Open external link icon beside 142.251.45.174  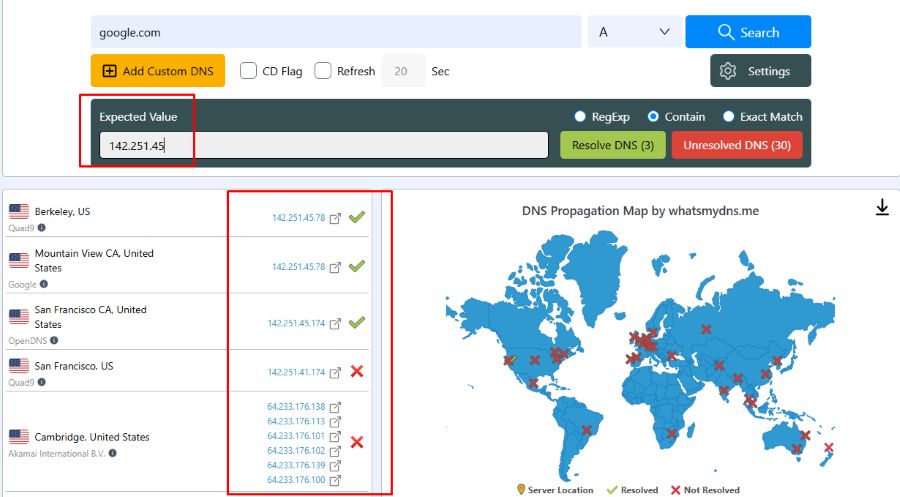(x=335, y=323)
